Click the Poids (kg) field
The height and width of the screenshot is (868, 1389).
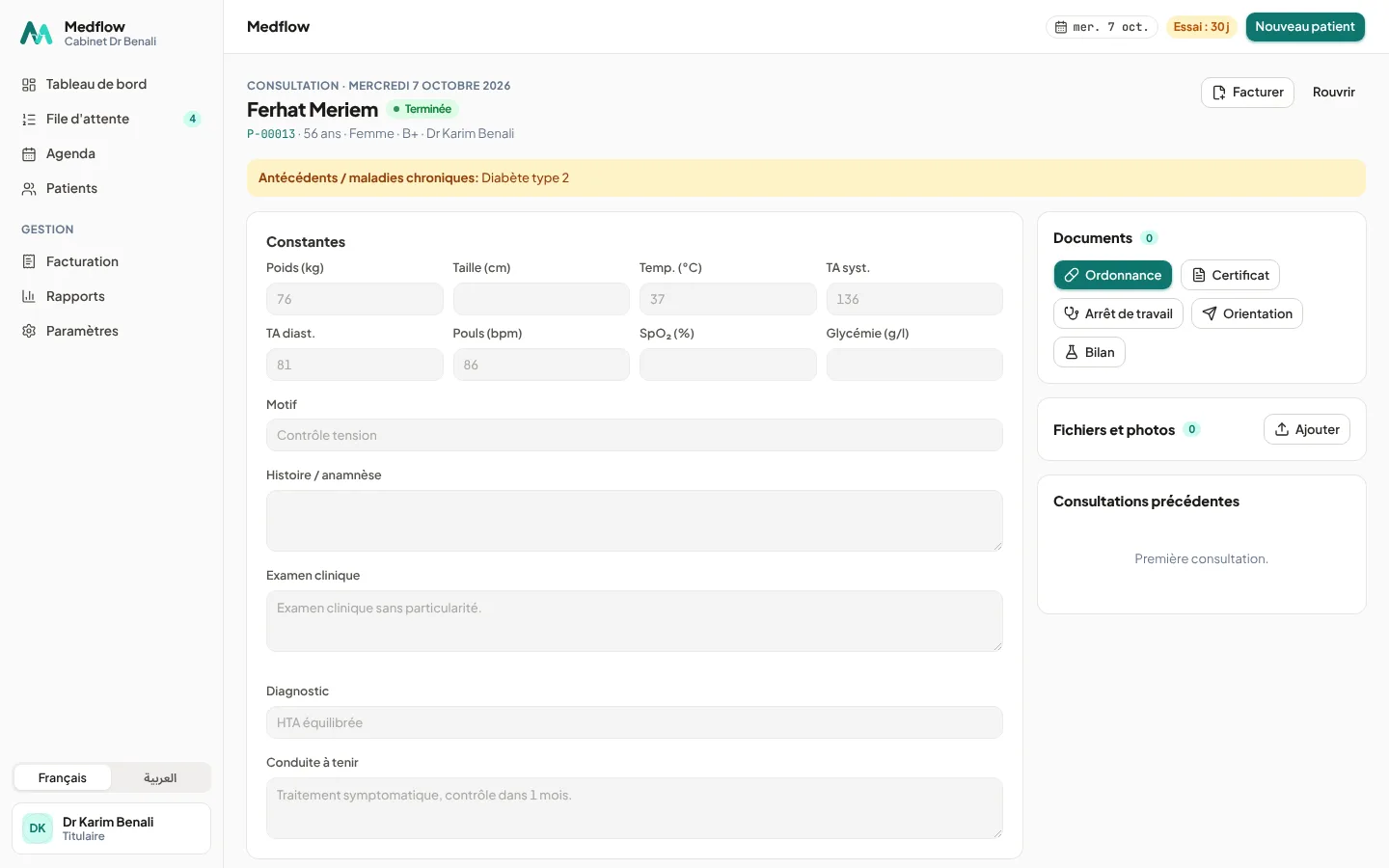pyautogui.click(x=354, y=299)
